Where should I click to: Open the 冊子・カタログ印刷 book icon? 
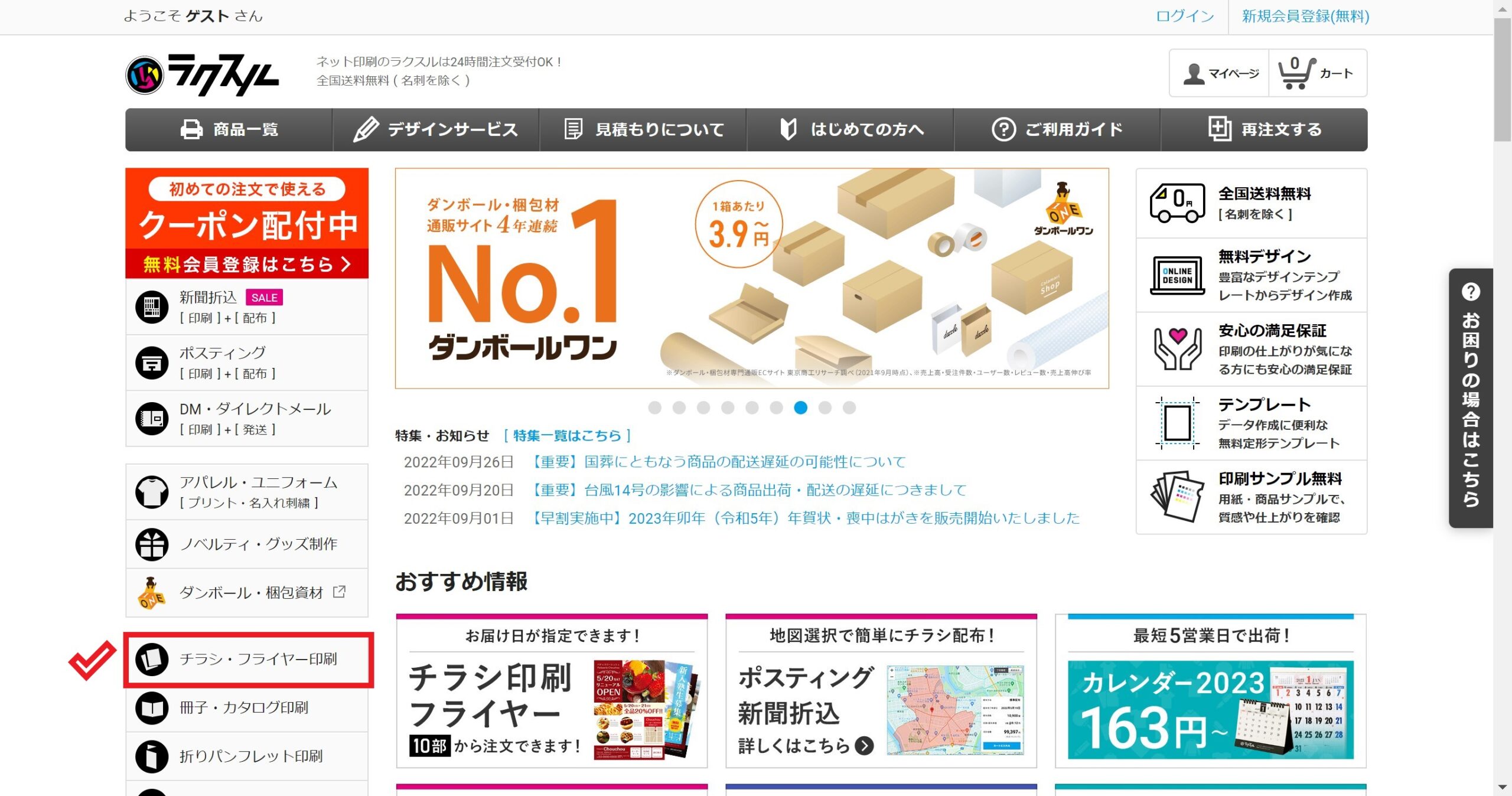[152, 707]
